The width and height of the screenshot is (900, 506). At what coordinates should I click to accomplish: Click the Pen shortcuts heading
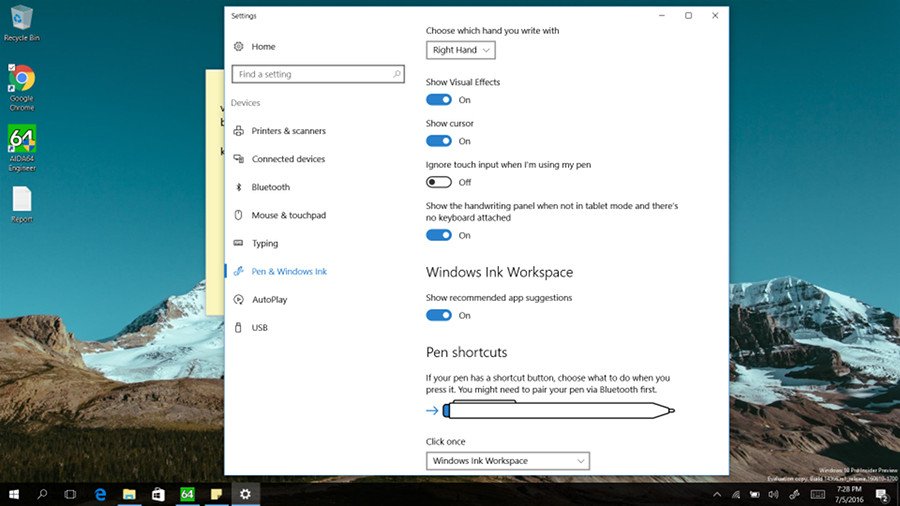pyautogui.click(x=467, y=352)
